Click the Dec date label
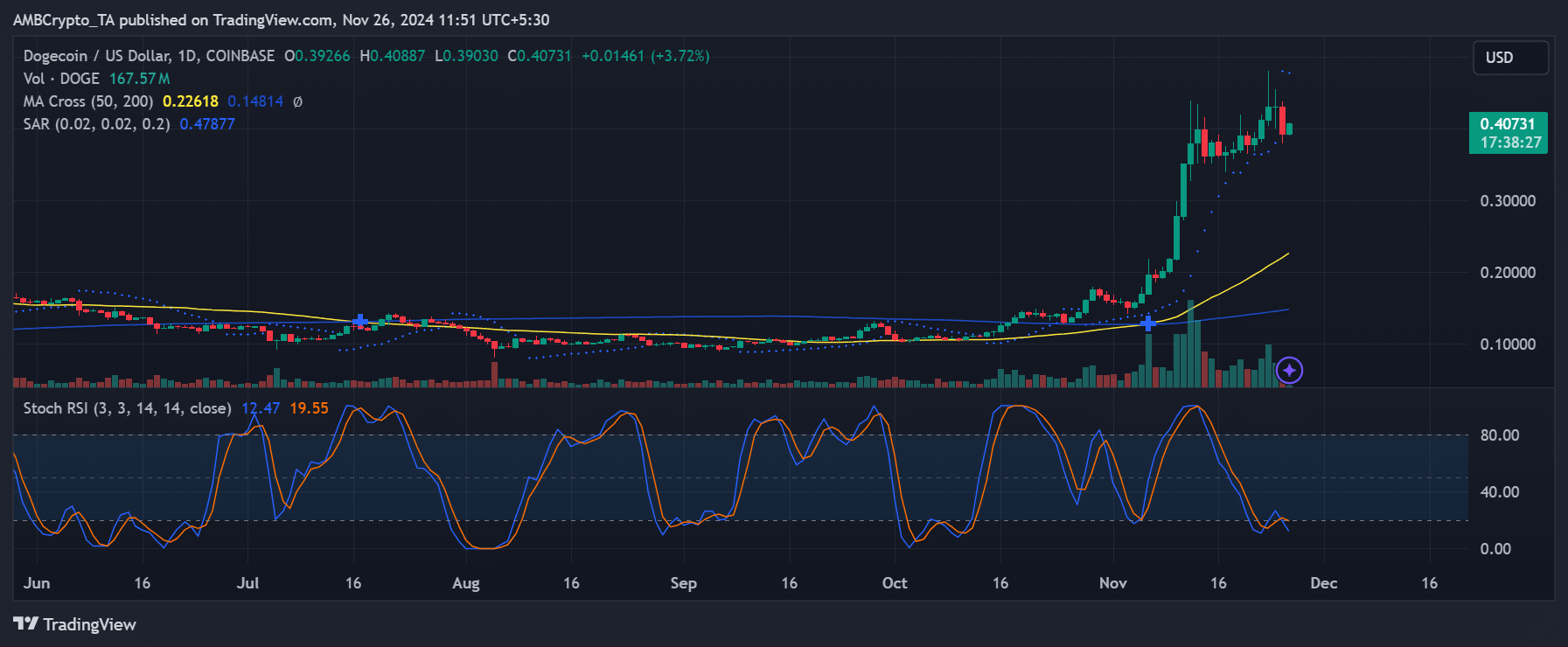This screenshot has height=647, width=1568. tap(1324, 583)
